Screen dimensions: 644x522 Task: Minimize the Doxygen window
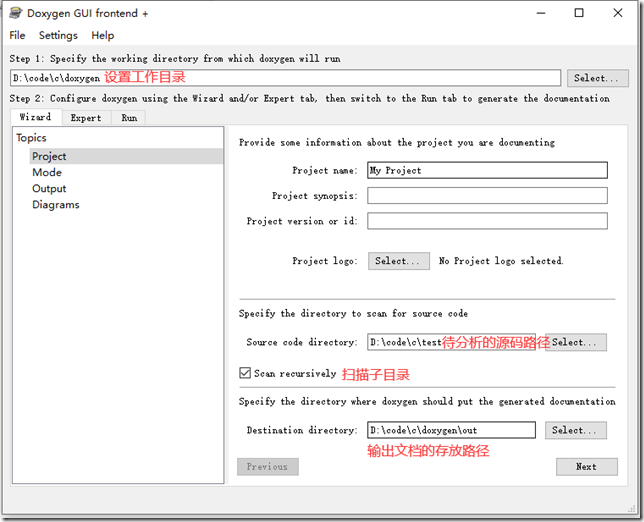coord(541,13)
